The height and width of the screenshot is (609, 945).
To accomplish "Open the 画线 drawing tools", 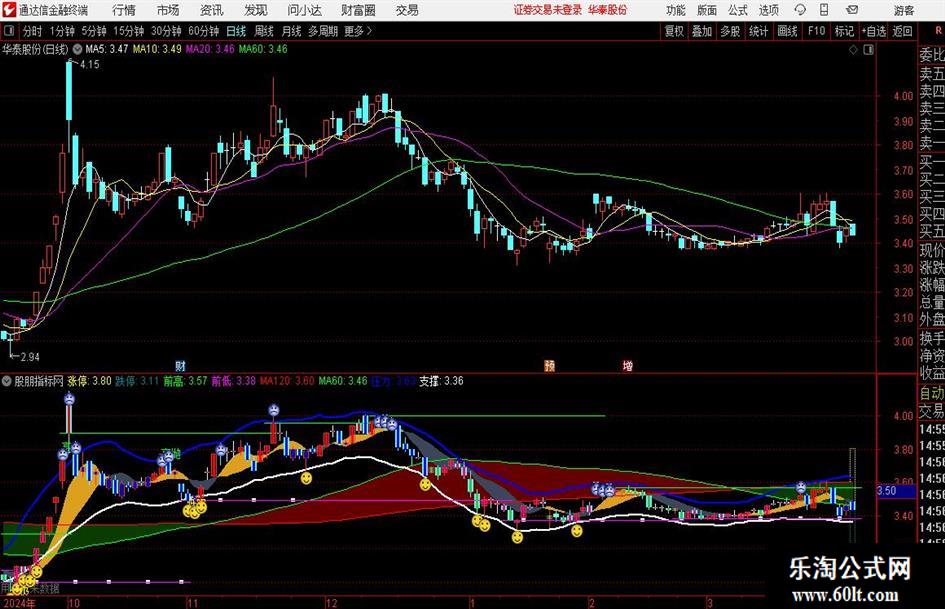I will coord(787,31).
